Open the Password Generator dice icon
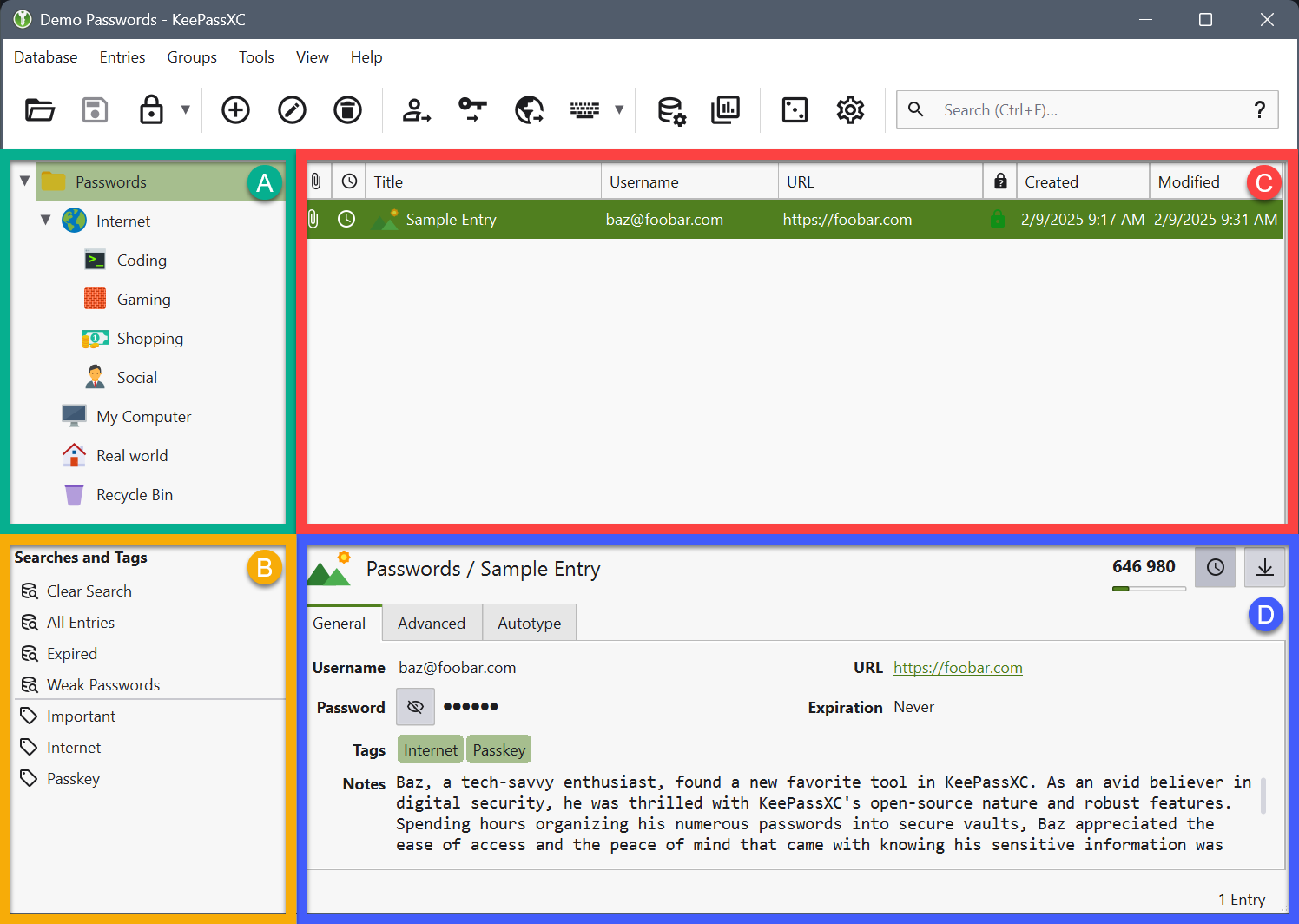Viewport: 1299px width, 924px height. (795, 109)
